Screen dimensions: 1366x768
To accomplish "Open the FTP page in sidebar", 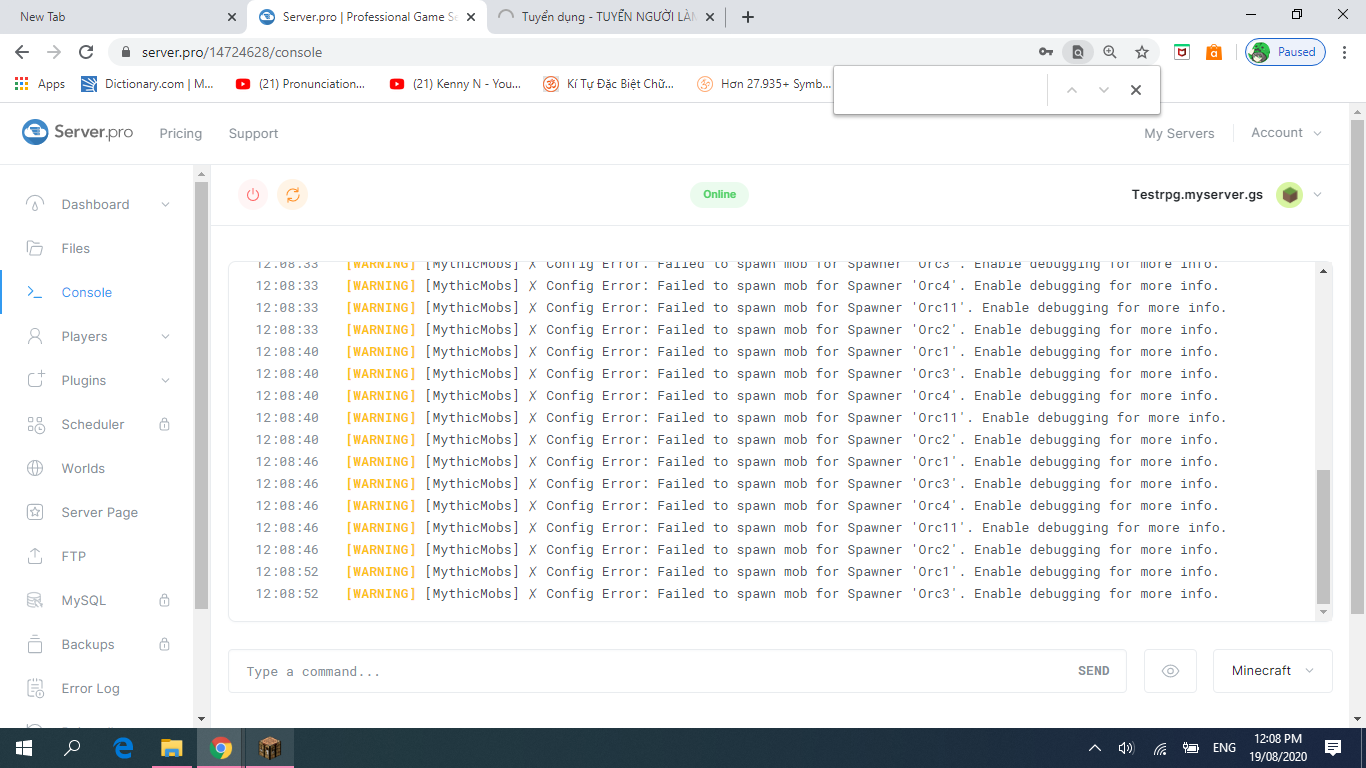I will (73, 556).
